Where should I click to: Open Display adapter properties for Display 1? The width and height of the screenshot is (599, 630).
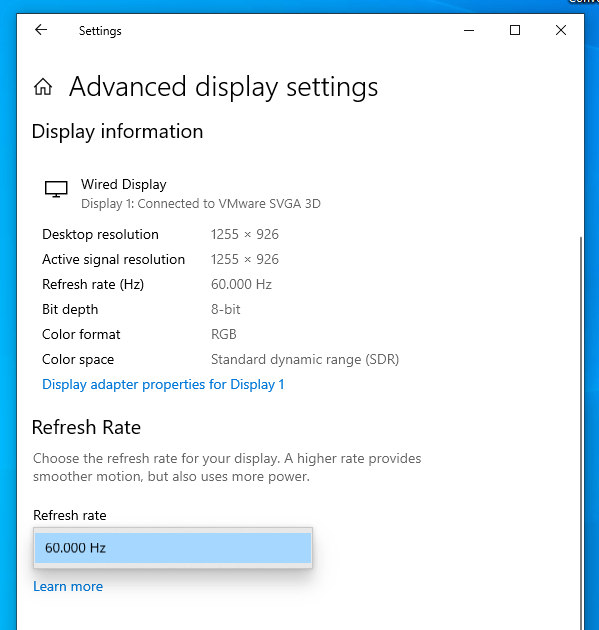coord(163,385)
